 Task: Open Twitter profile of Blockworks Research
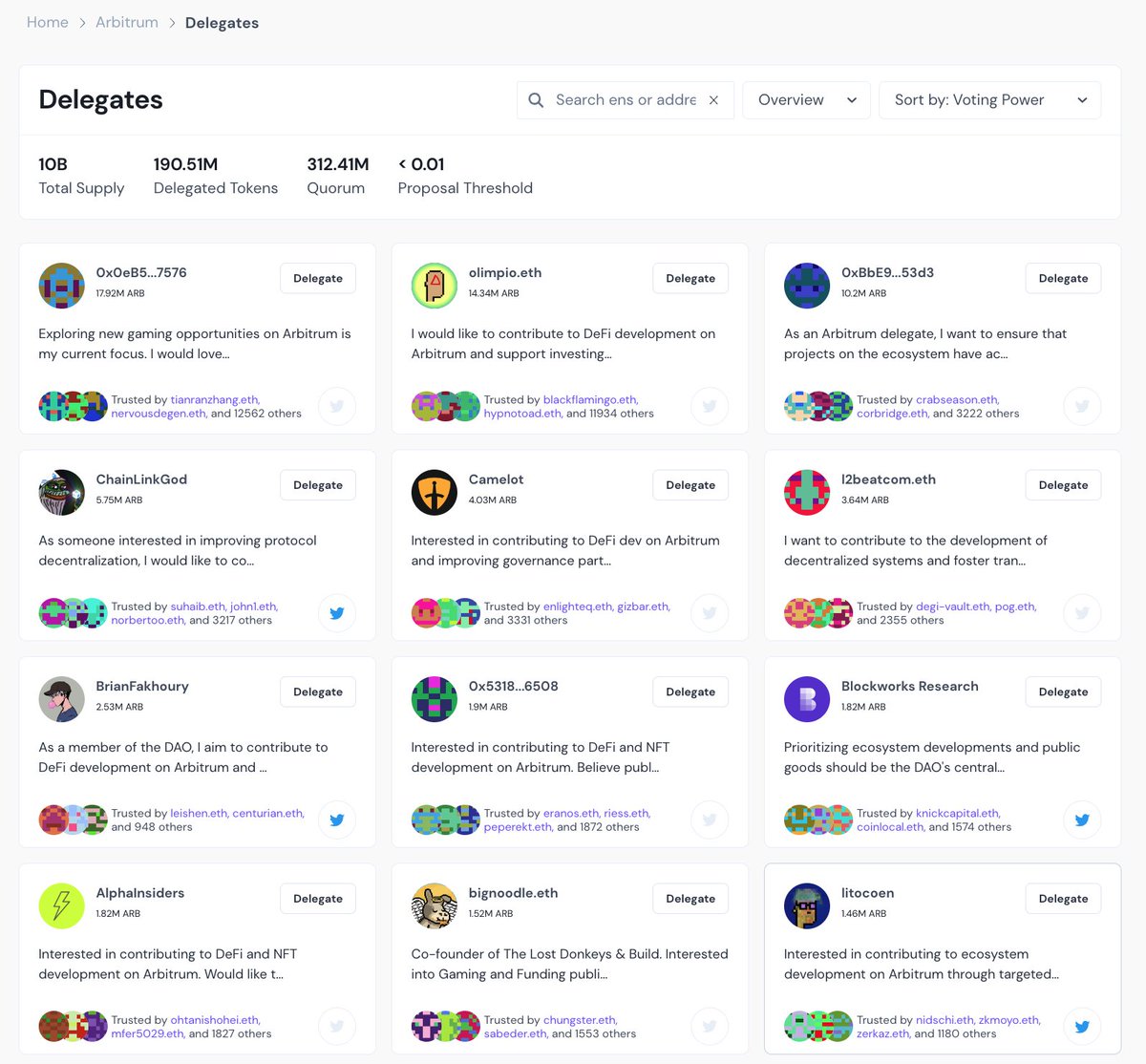pyautogui.click(x=1082, y=819)
